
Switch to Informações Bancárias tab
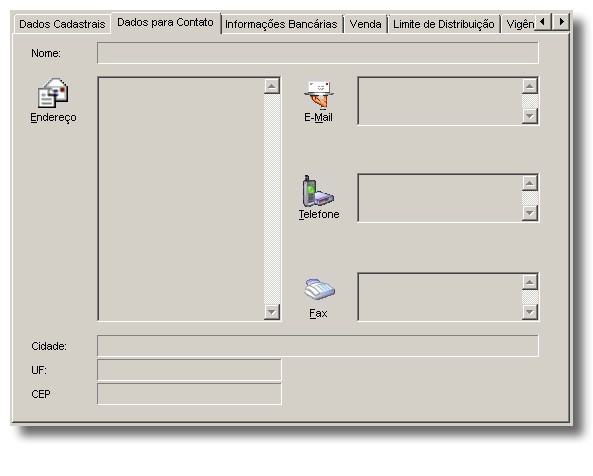tap(281, 24)
